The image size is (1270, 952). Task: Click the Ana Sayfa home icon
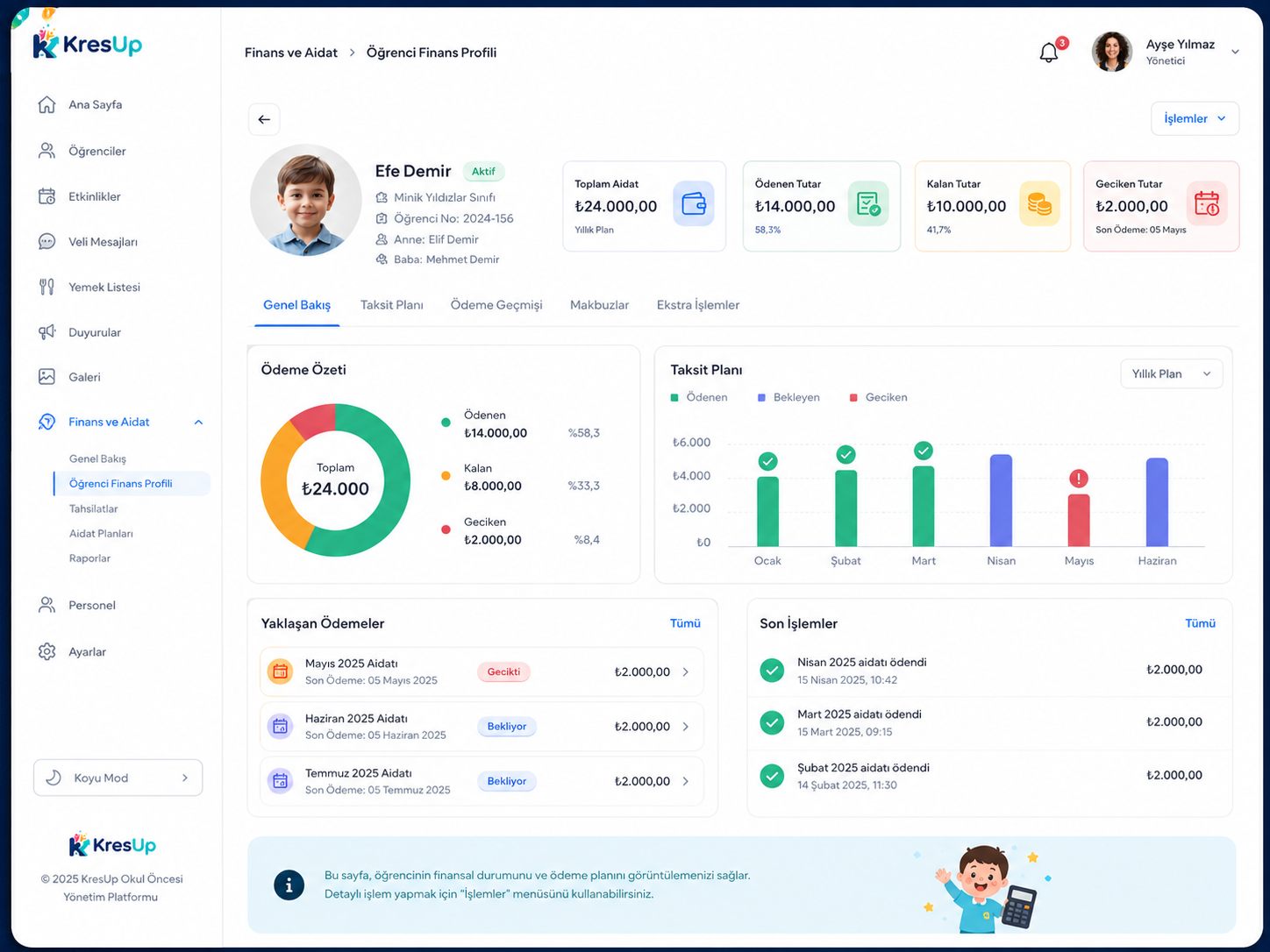pyautogui.click(x=46, y=104)
